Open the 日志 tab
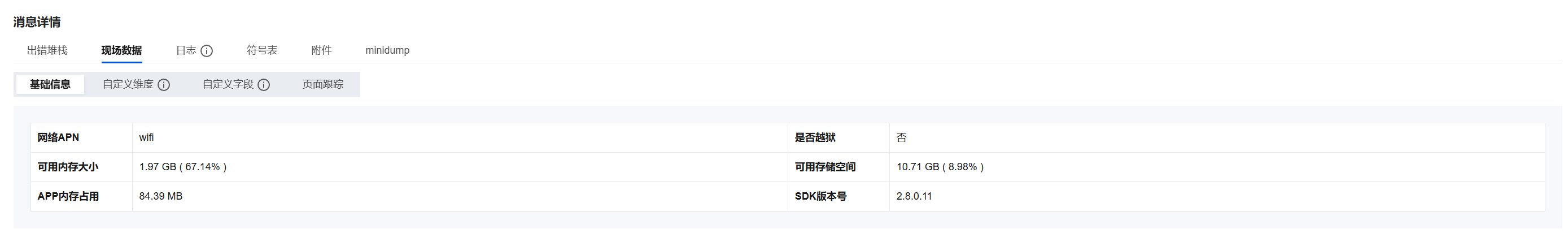Image resolution: width=1568 pixels, height=246 pixels. [x=186, y=50]
